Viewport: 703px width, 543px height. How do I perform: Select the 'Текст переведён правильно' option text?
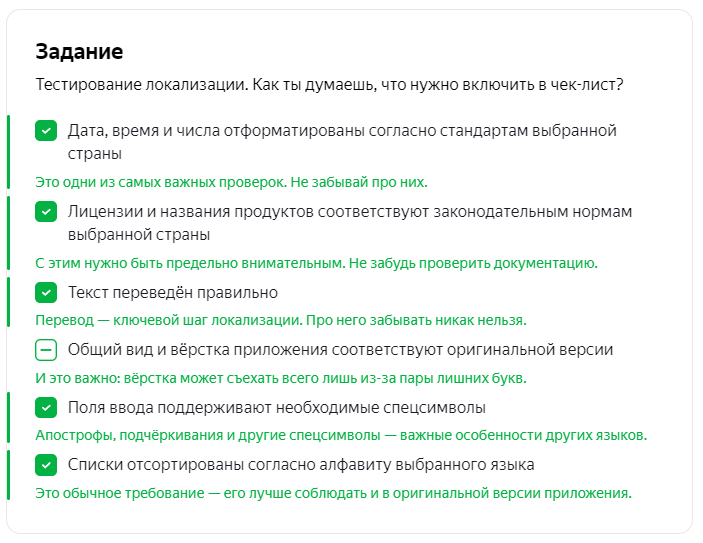coord(173,293)
